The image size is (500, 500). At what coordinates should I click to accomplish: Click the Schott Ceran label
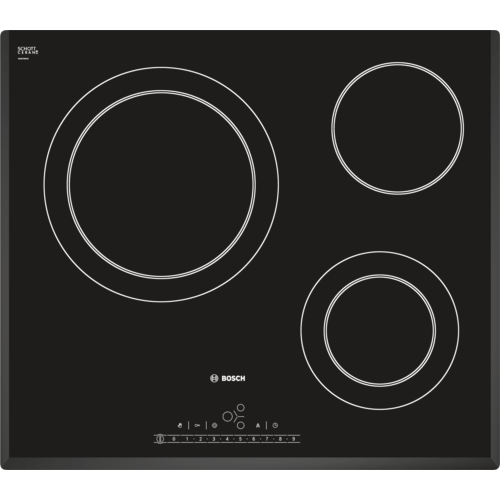tap(28, 50)
